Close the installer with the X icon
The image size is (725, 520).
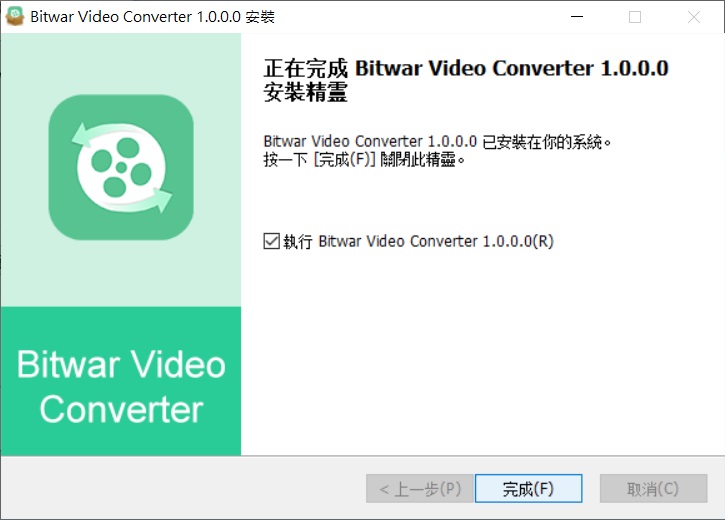694,17
